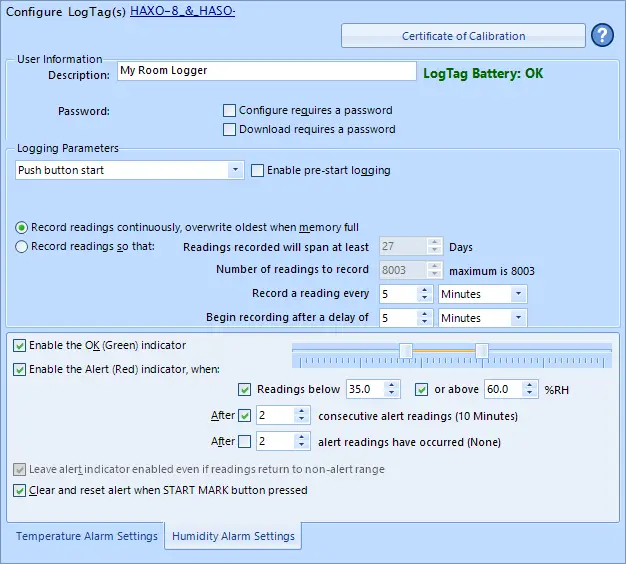Toggle Clear and reset alert when START MARK
This screenshot has height=564, width=626.
pyautogui.click(x=19, y=491)
